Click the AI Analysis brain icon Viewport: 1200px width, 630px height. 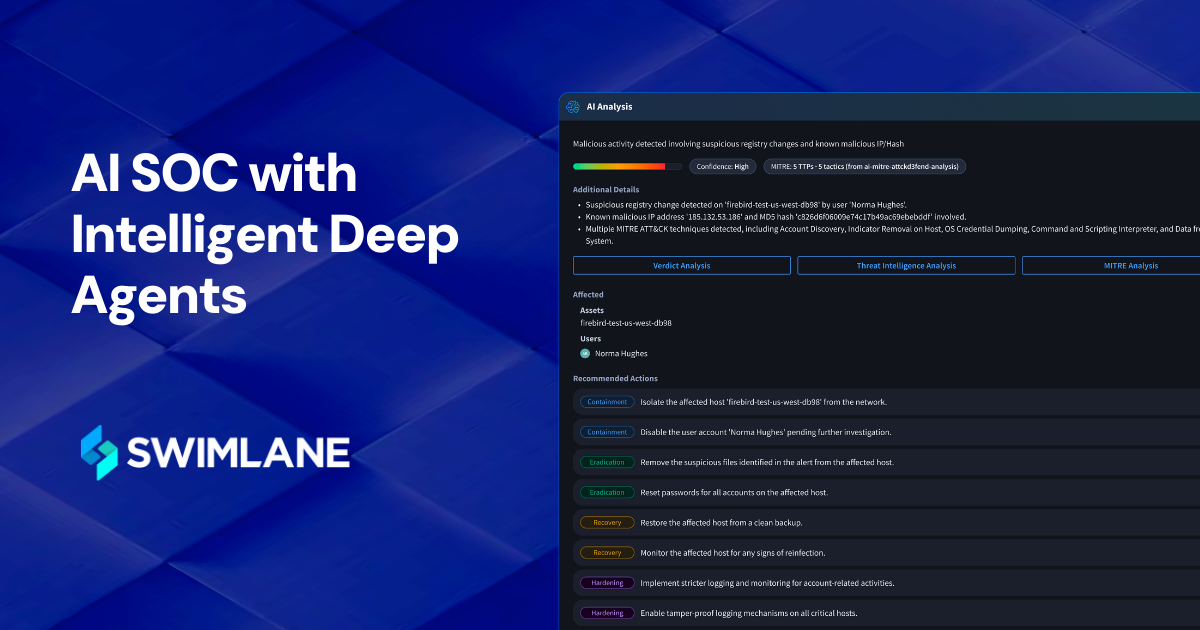573,106
